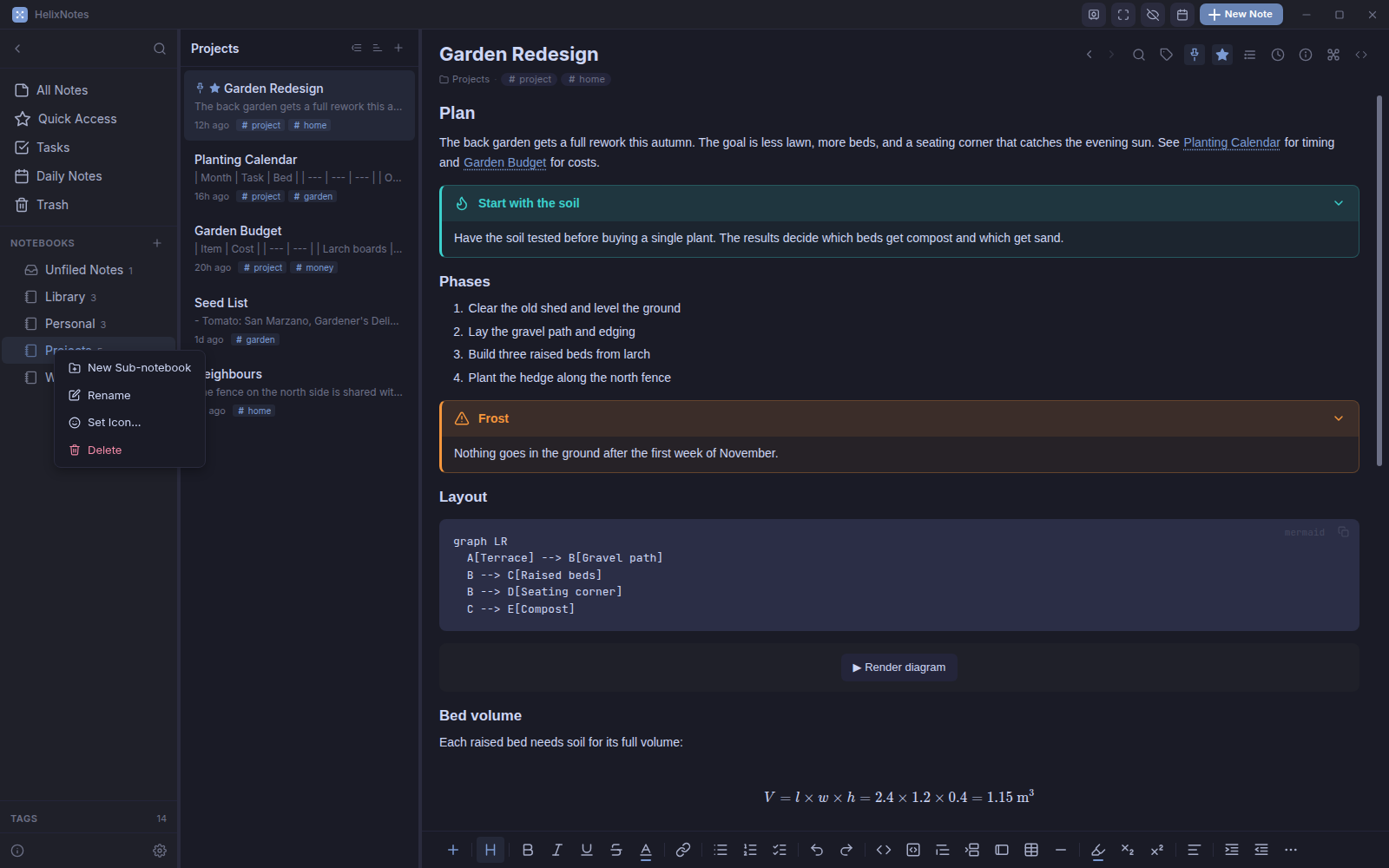Open the heading H dropdown in toolbar
This screenshot has height=868, width=1389.
click(x=490, y=850)
